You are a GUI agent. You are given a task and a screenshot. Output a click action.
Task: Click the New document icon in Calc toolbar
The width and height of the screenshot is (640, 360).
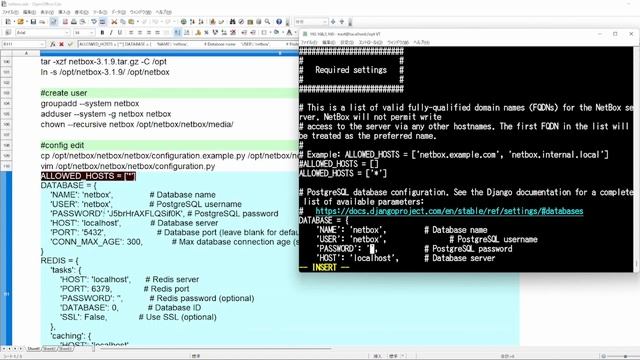8,22
